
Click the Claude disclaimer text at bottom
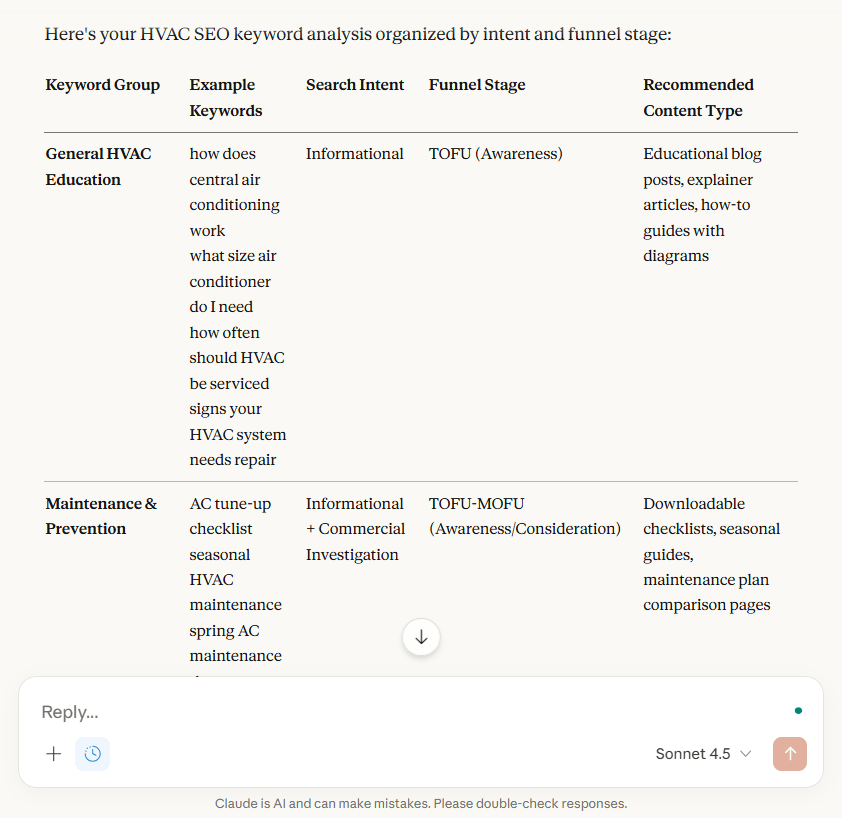click(421, 803)
